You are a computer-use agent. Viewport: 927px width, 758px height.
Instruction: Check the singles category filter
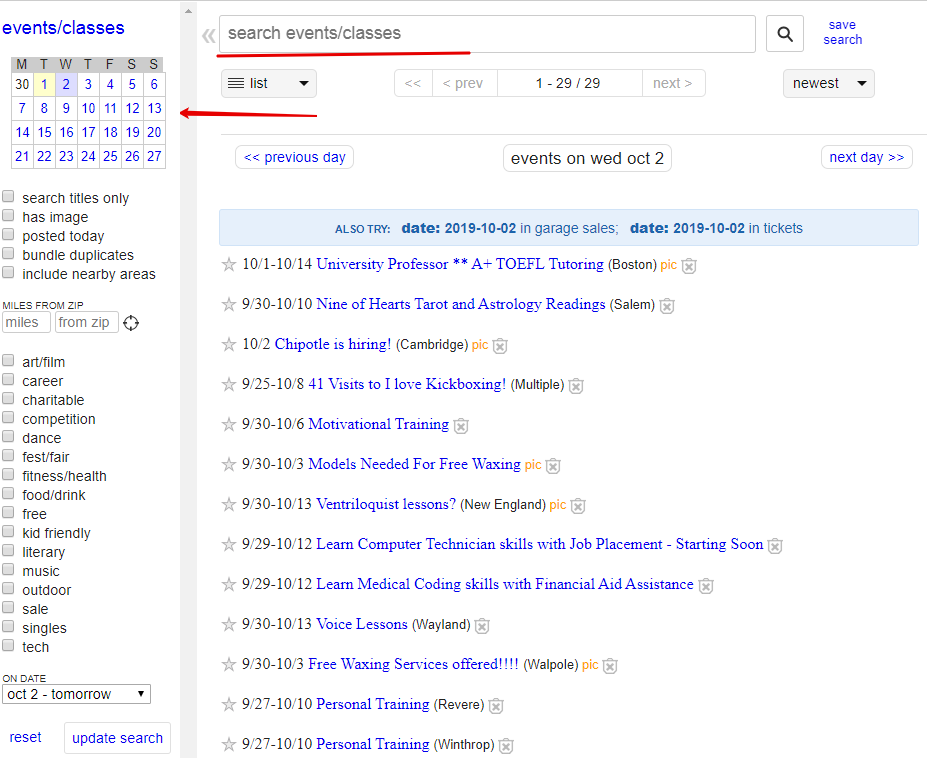click(8, 626)
